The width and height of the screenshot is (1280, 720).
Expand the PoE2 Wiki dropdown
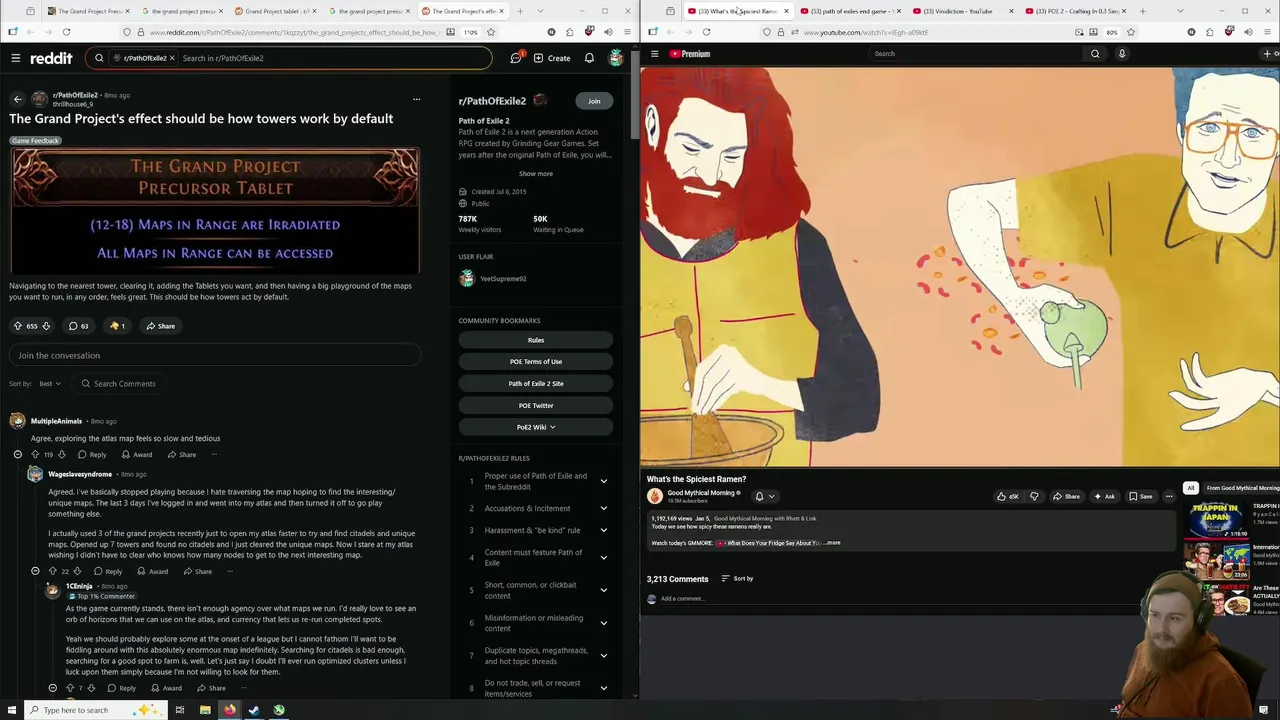(x=536, y=428)
